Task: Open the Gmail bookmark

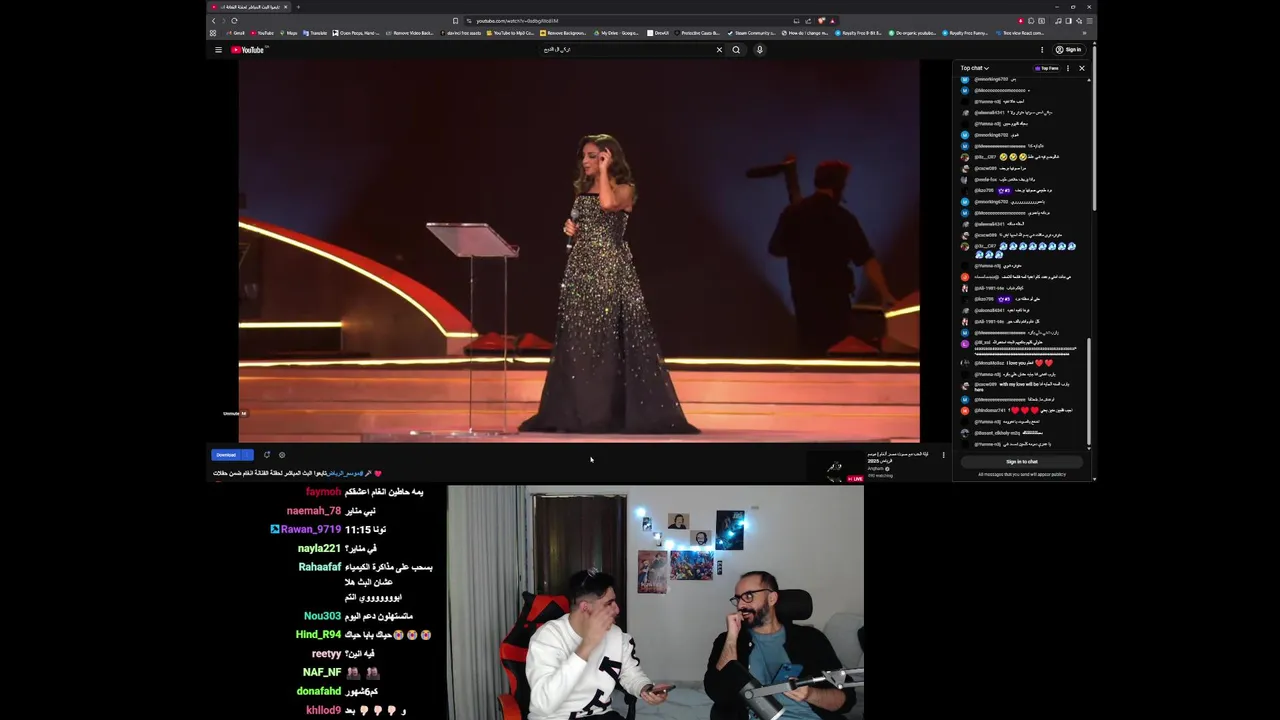Action: [x=235, y=33]
